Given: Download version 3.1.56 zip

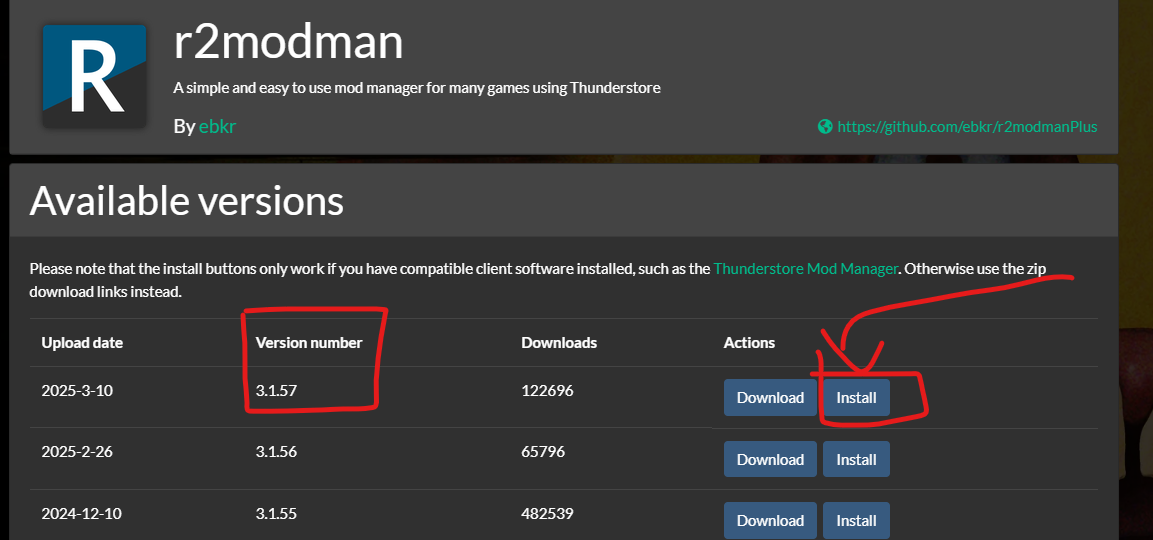Looking at the screenshot, I should (x=770, y=459).
